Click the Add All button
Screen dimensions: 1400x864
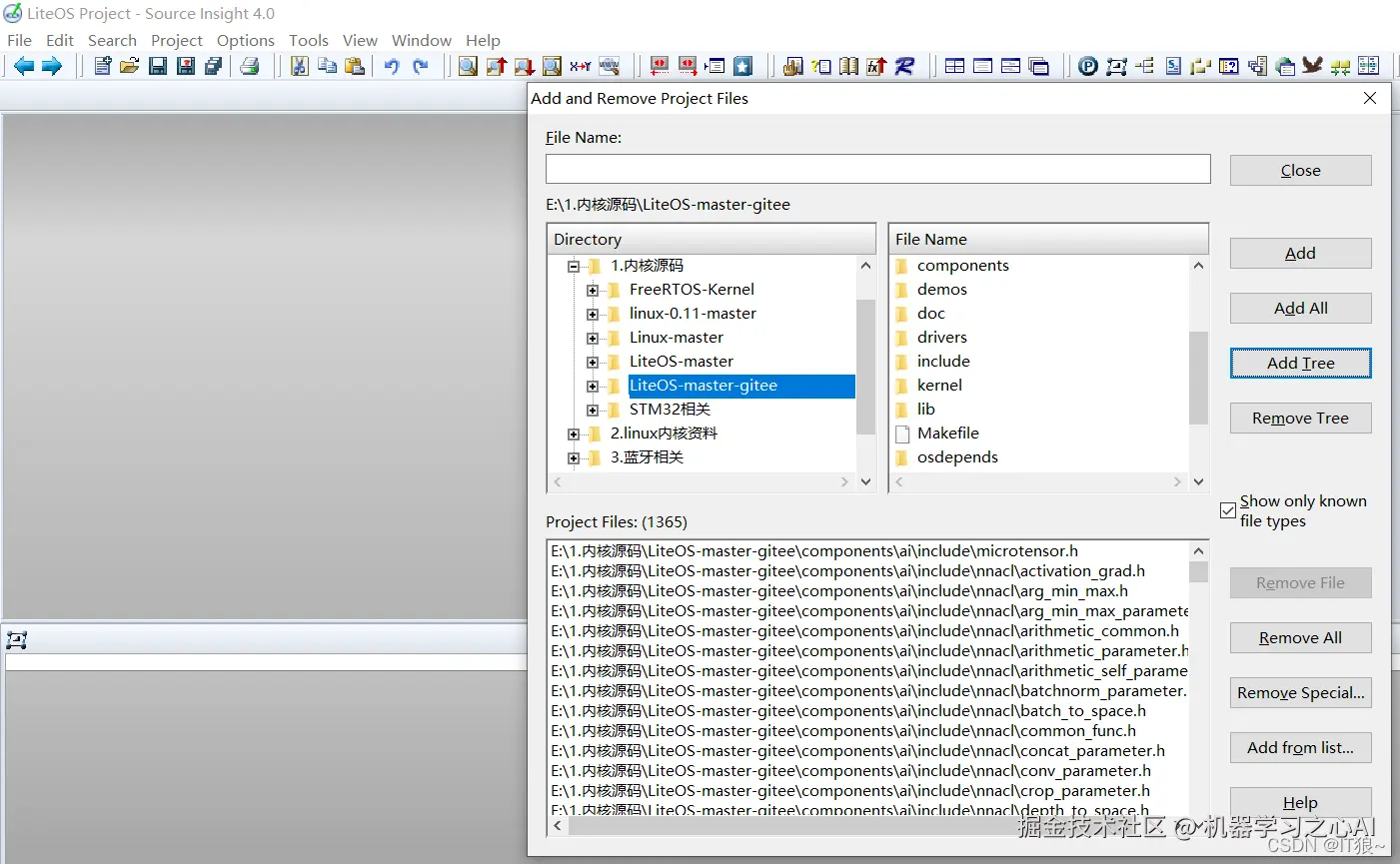(1300, 308)
